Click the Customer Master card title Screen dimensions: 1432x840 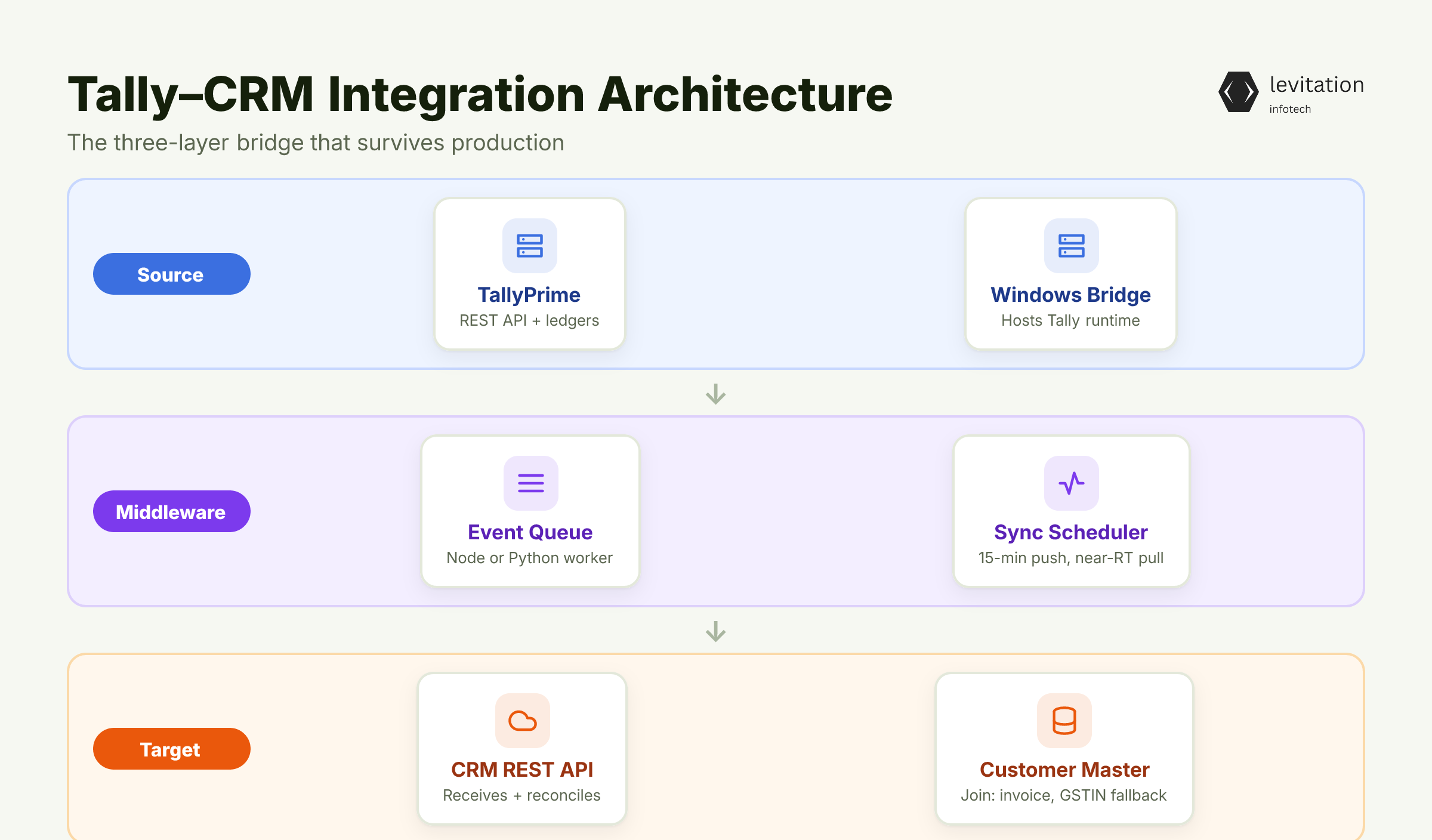pyautogui.click(x=1064, y=770)
